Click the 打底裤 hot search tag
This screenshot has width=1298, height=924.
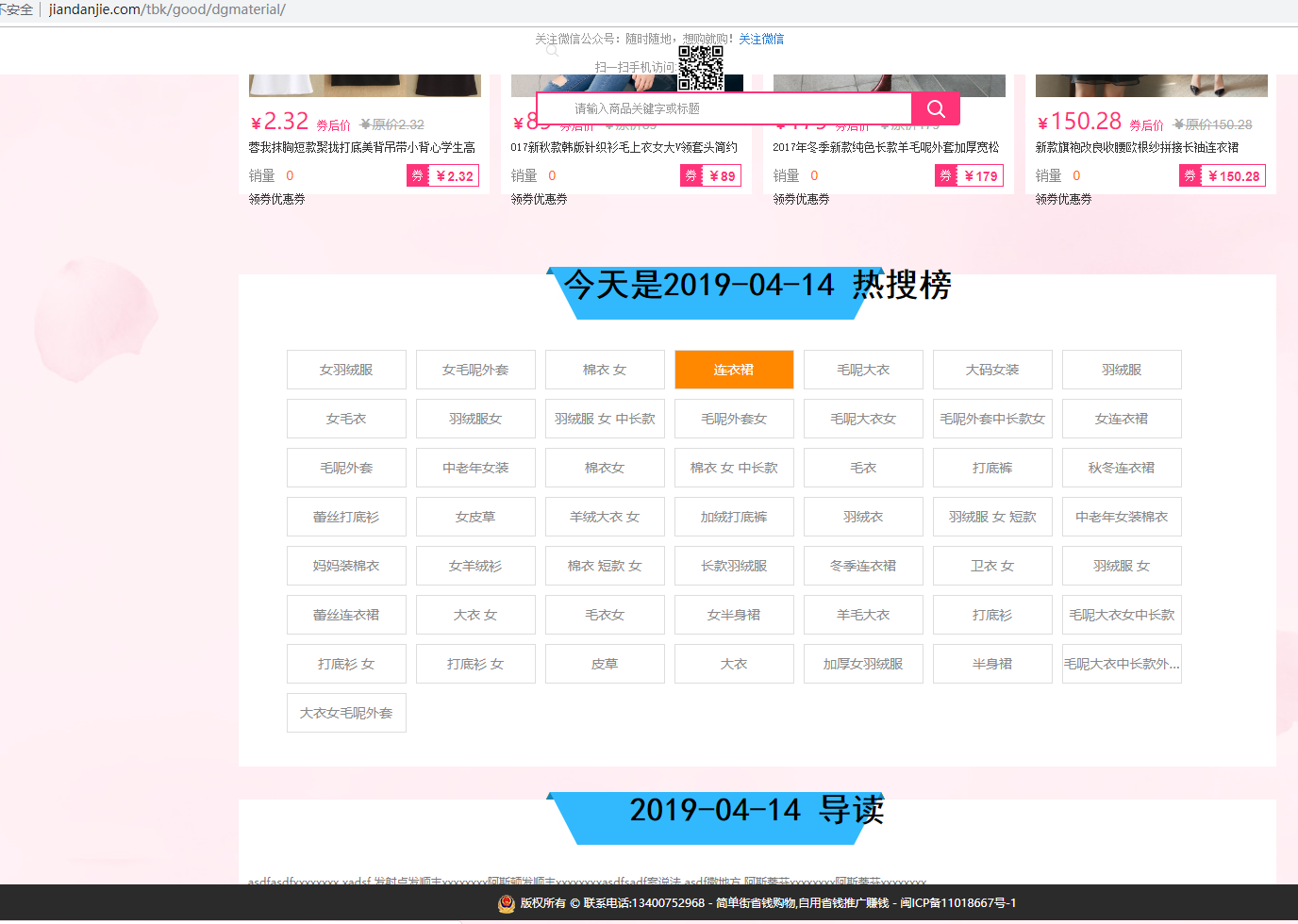tap(992, 468)
